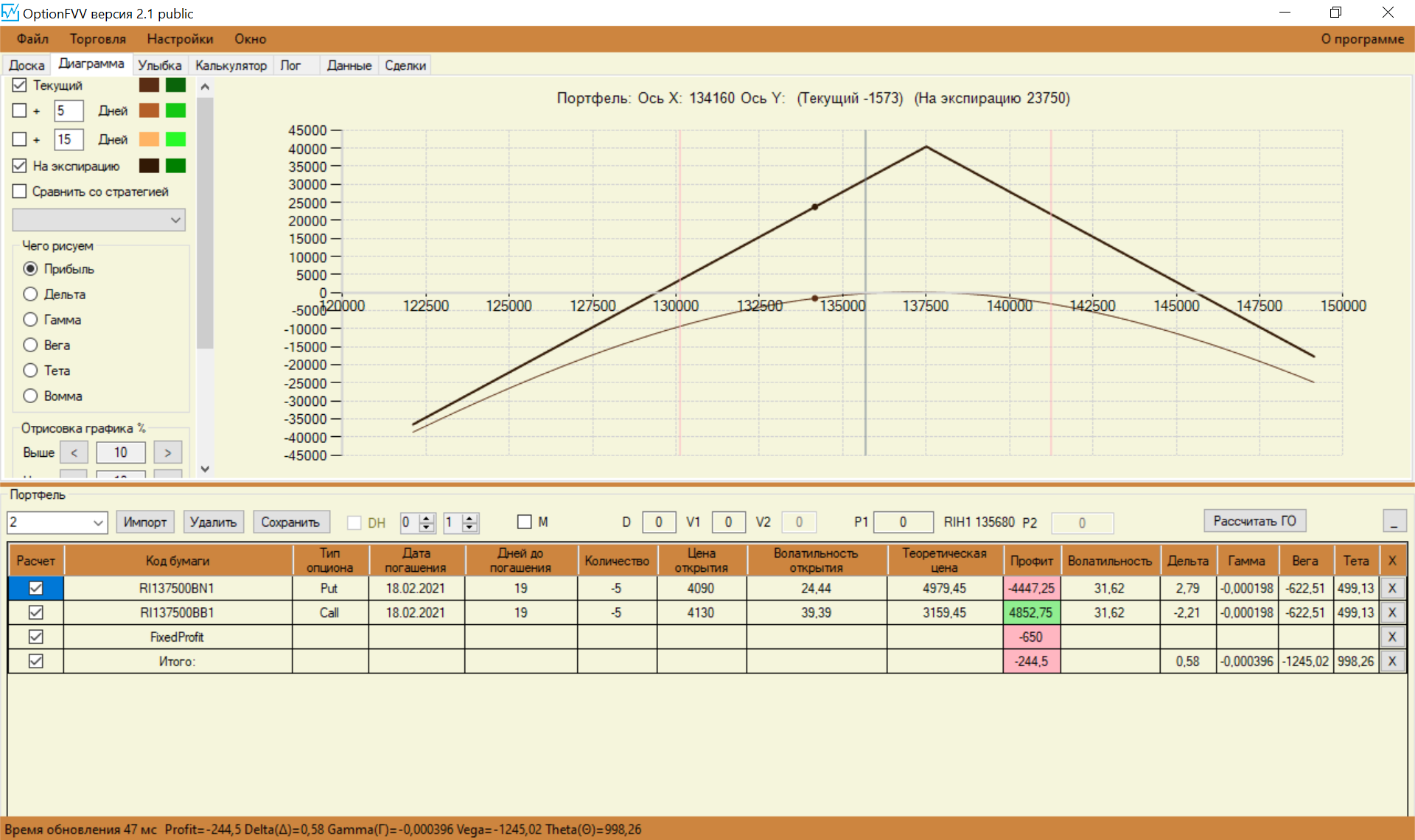This screenshot has height=840, width=1415.
Task: Click the P1 input field
Action: coord(903,522)
